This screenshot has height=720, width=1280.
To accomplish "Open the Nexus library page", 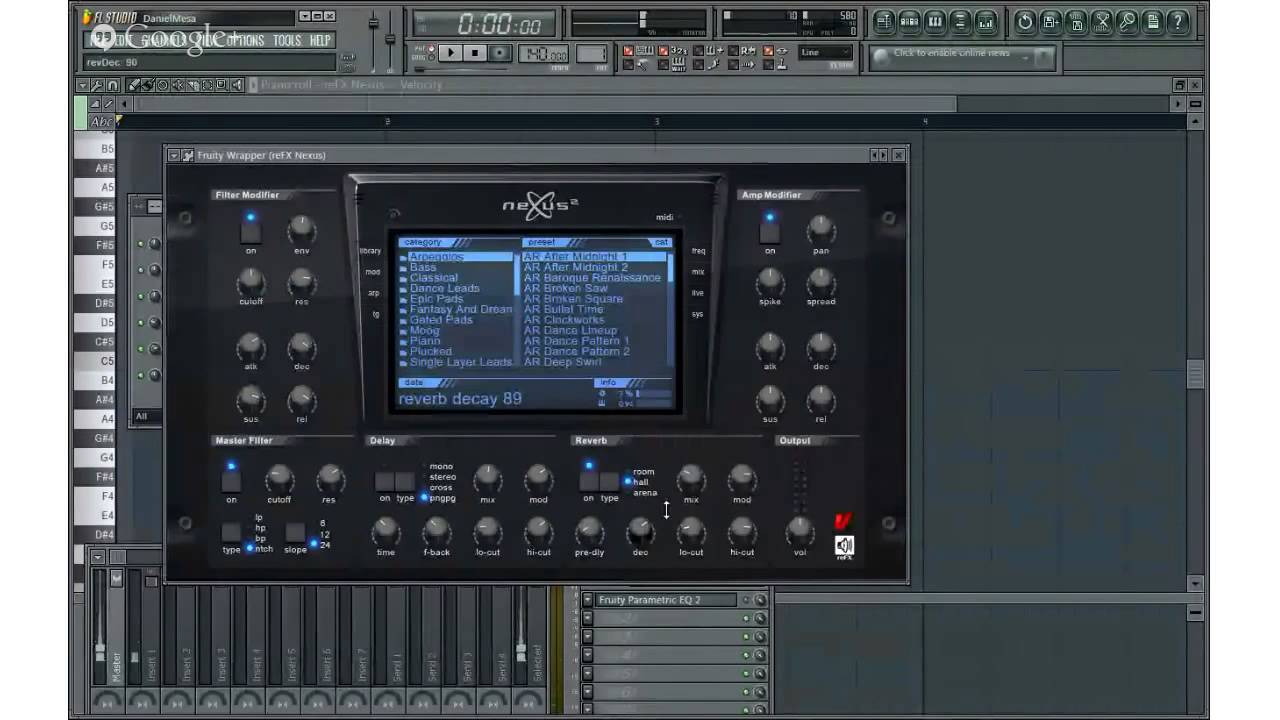I will tap(370, 251).
